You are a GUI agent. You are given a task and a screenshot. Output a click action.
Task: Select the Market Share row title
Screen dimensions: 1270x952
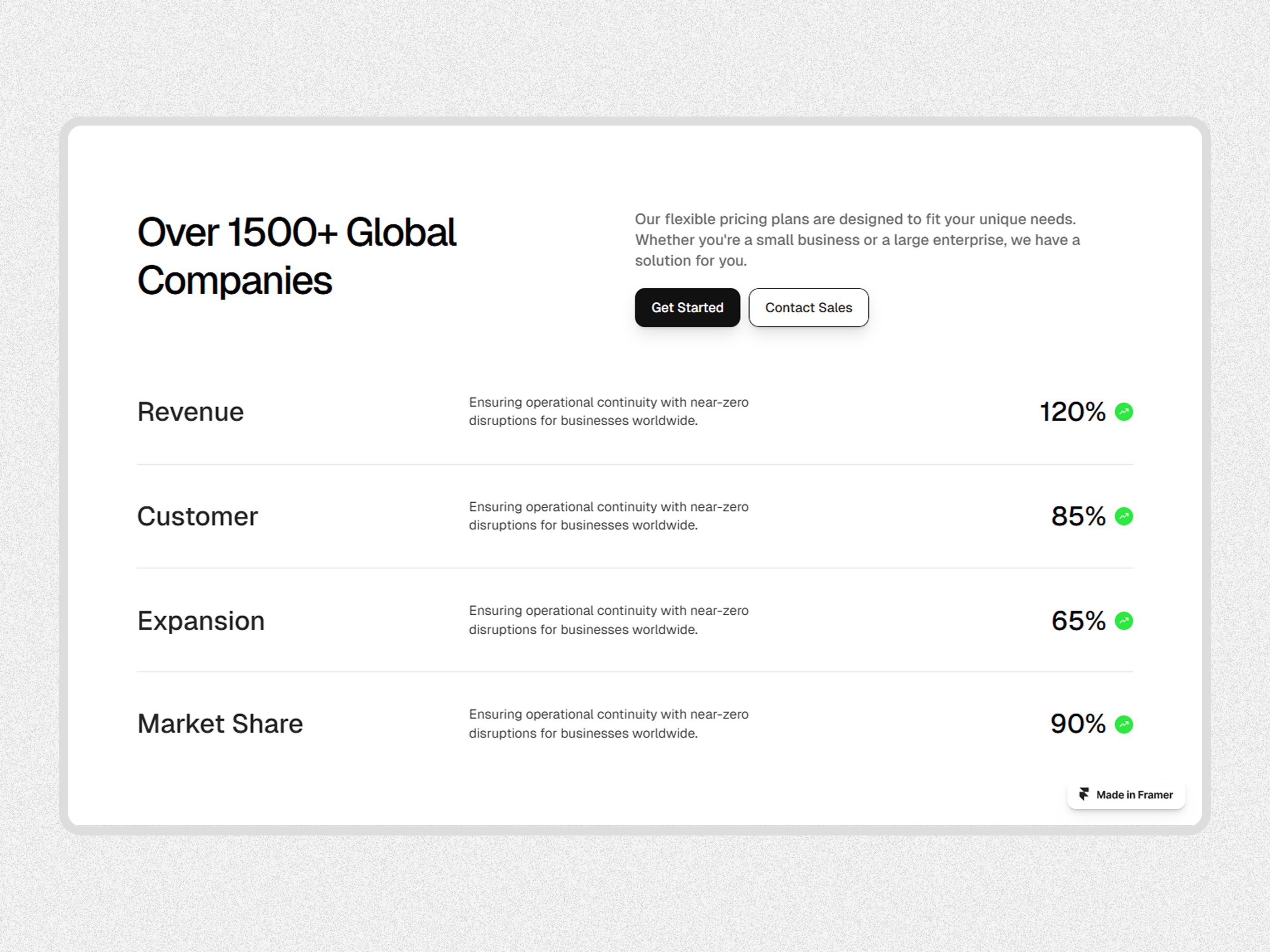[220, 724]
